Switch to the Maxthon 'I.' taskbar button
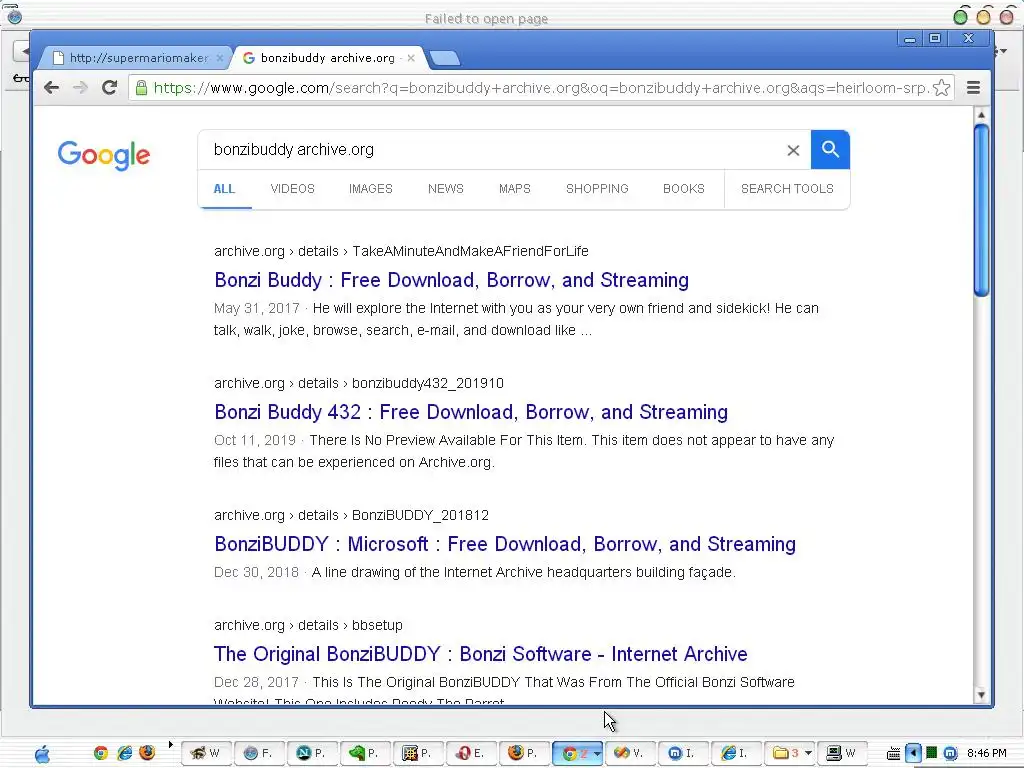 (682, 753)
